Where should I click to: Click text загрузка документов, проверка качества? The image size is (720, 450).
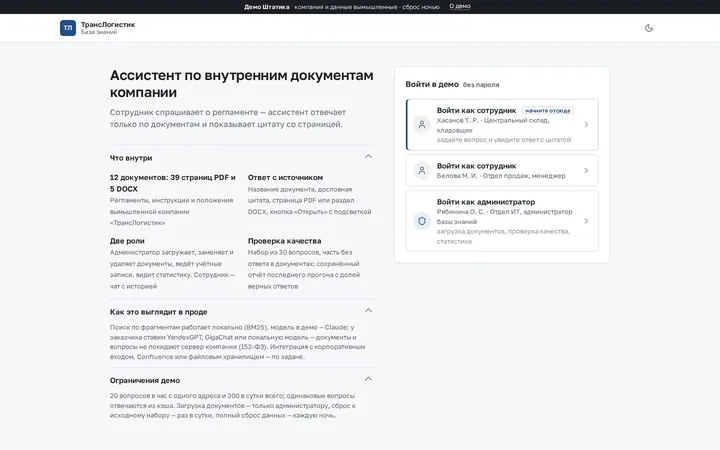coord(503,236)
